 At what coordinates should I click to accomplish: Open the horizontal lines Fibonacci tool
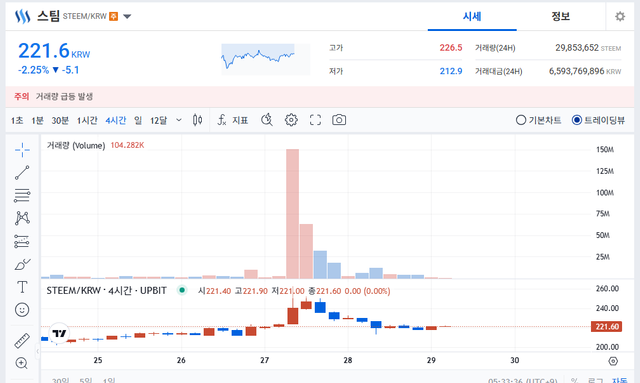click(x=22, y=196)
